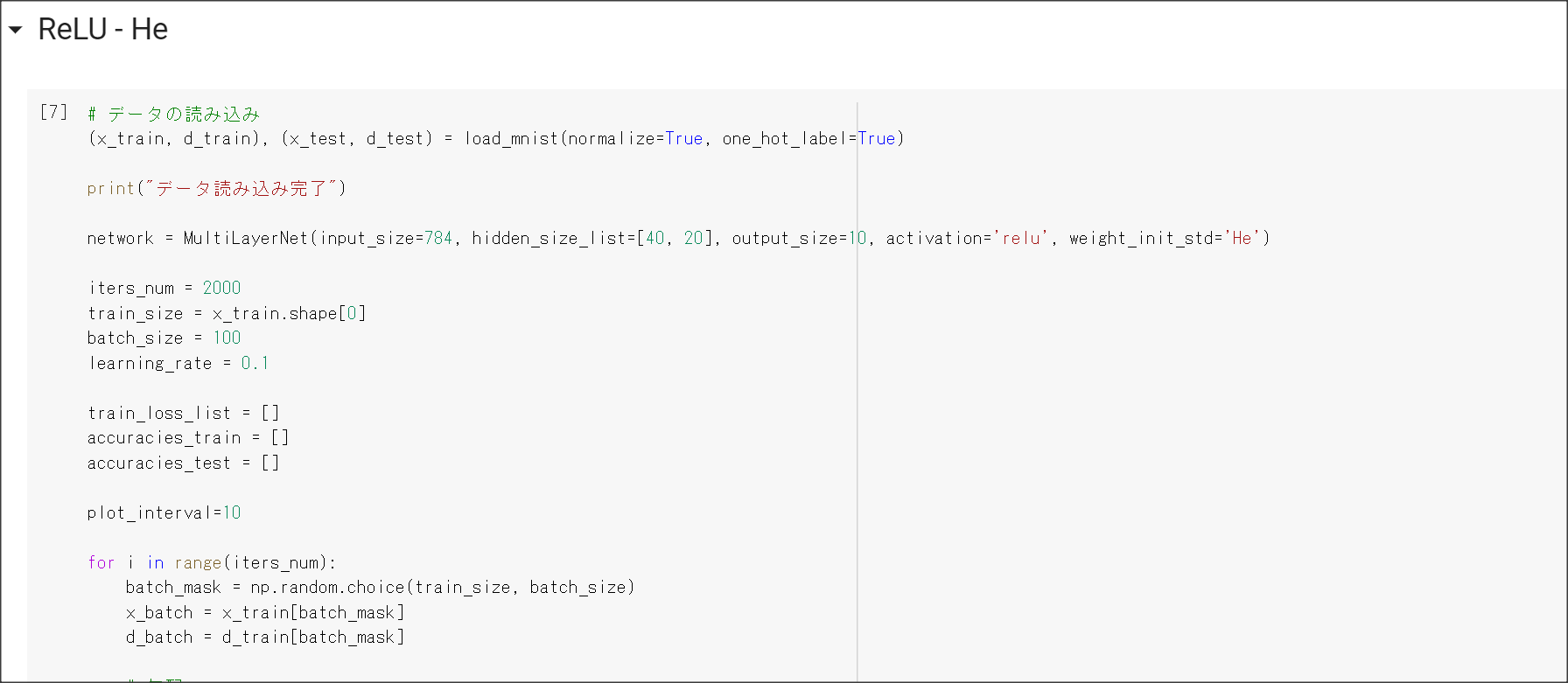Click the input_size=784 argument
The width and height of the screenshot is (1568, 683).
click(386, 238)
